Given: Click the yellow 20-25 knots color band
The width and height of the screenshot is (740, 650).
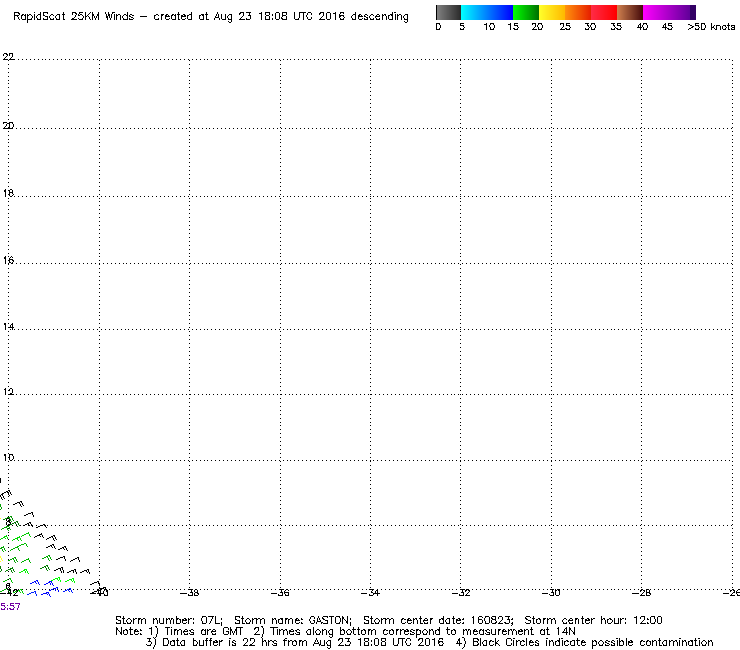Looking at the screenshot, I should tap(552, 12).
